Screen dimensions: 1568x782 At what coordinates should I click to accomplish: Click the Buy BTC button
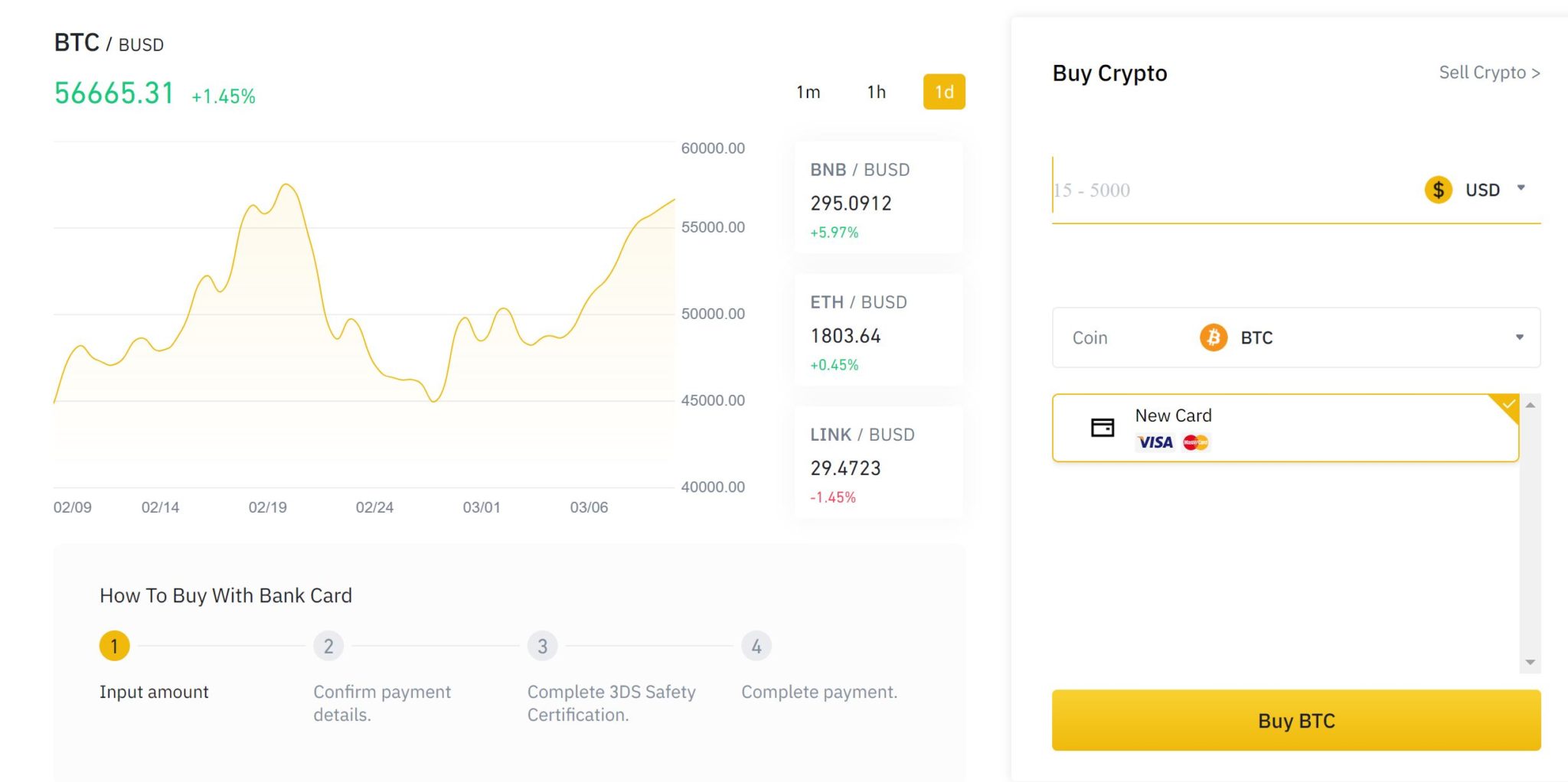click(x=1295, y=720)
